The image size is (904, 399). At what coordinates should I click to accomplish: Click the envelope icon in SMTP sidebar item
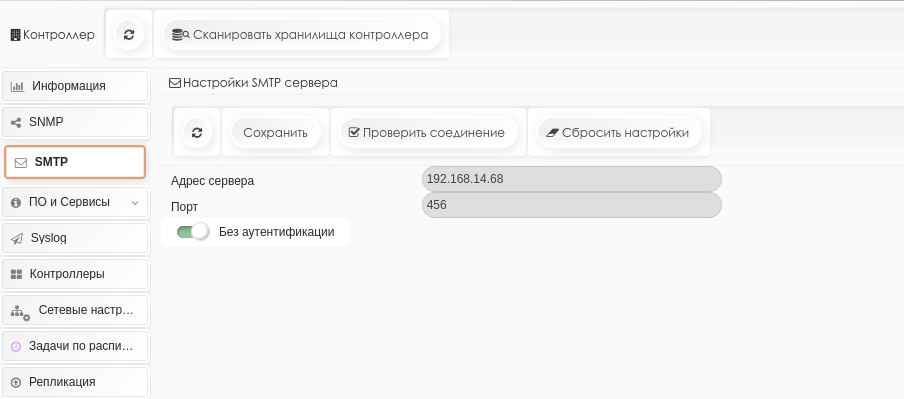click(x=21, y=163)
